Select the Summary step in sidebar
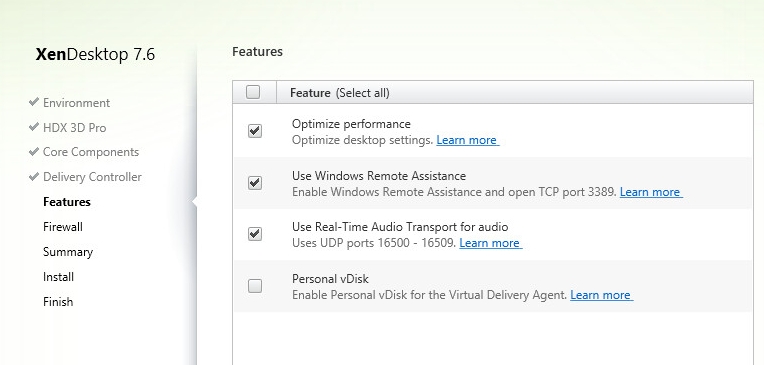764x365 pixels. coord(68,252)
